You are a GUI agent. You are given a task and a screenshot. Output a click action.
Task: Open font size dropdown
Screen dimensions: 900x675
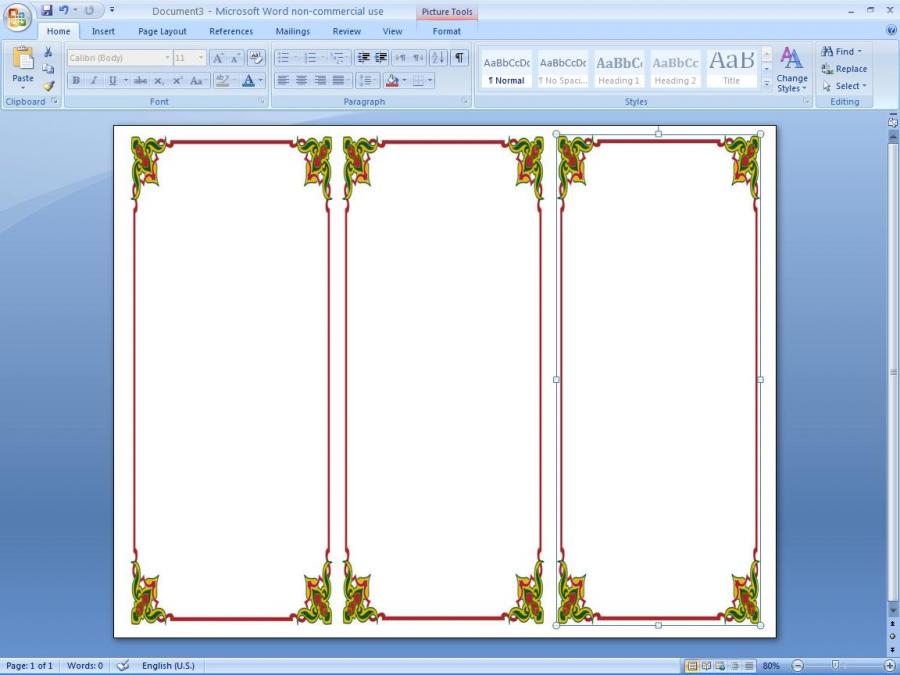pyautogui.click(x=201, y=58)
